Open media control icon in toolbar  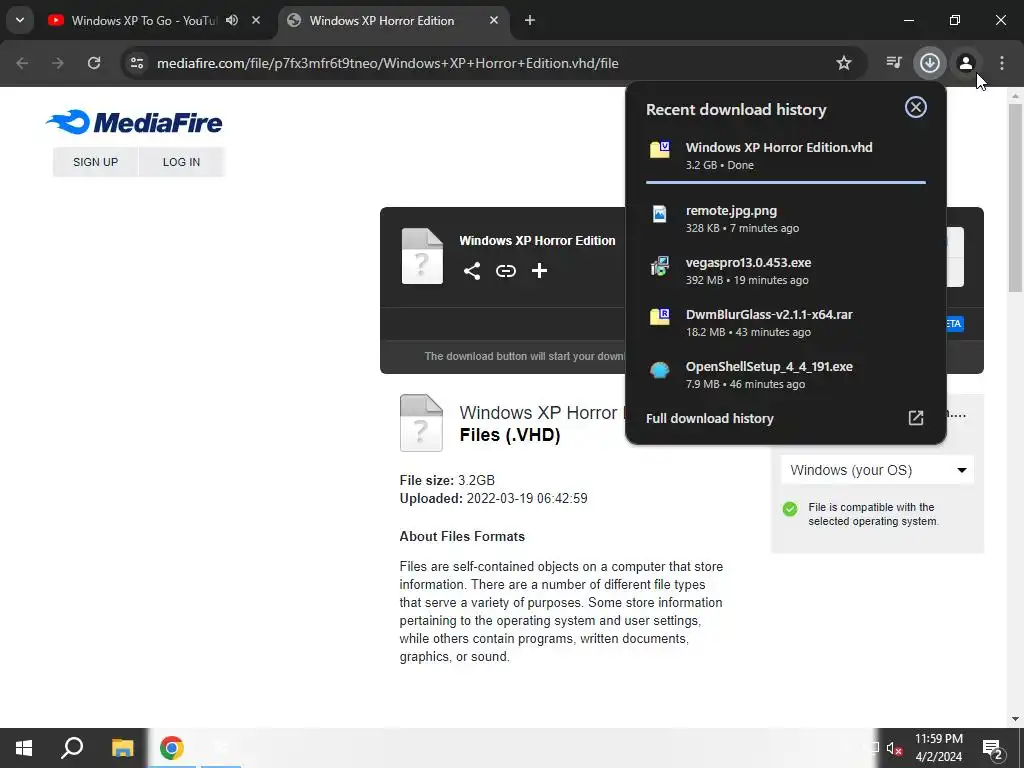[893, 63]
